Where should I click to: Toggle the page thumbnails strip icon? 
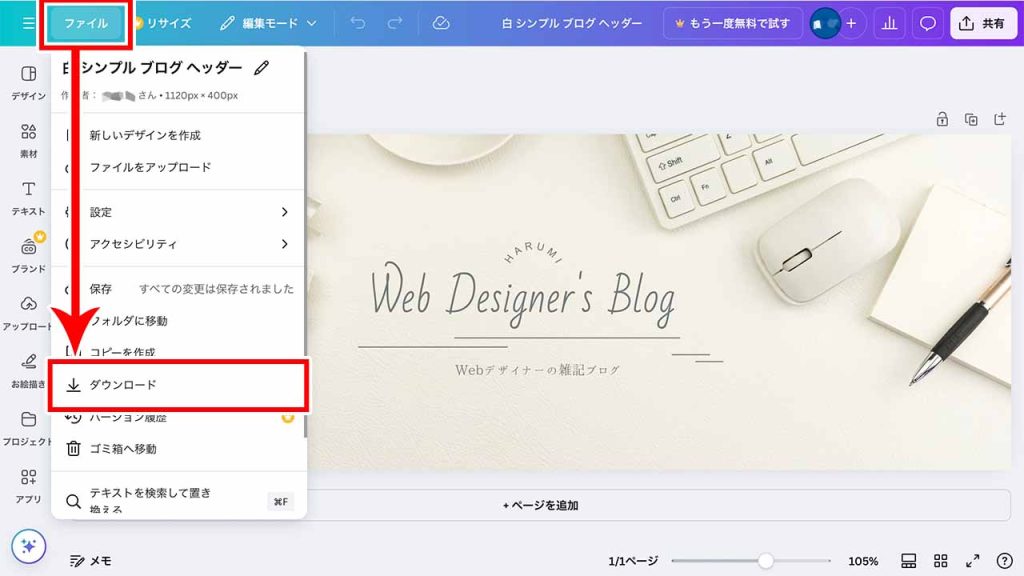[x=908, y=561]
